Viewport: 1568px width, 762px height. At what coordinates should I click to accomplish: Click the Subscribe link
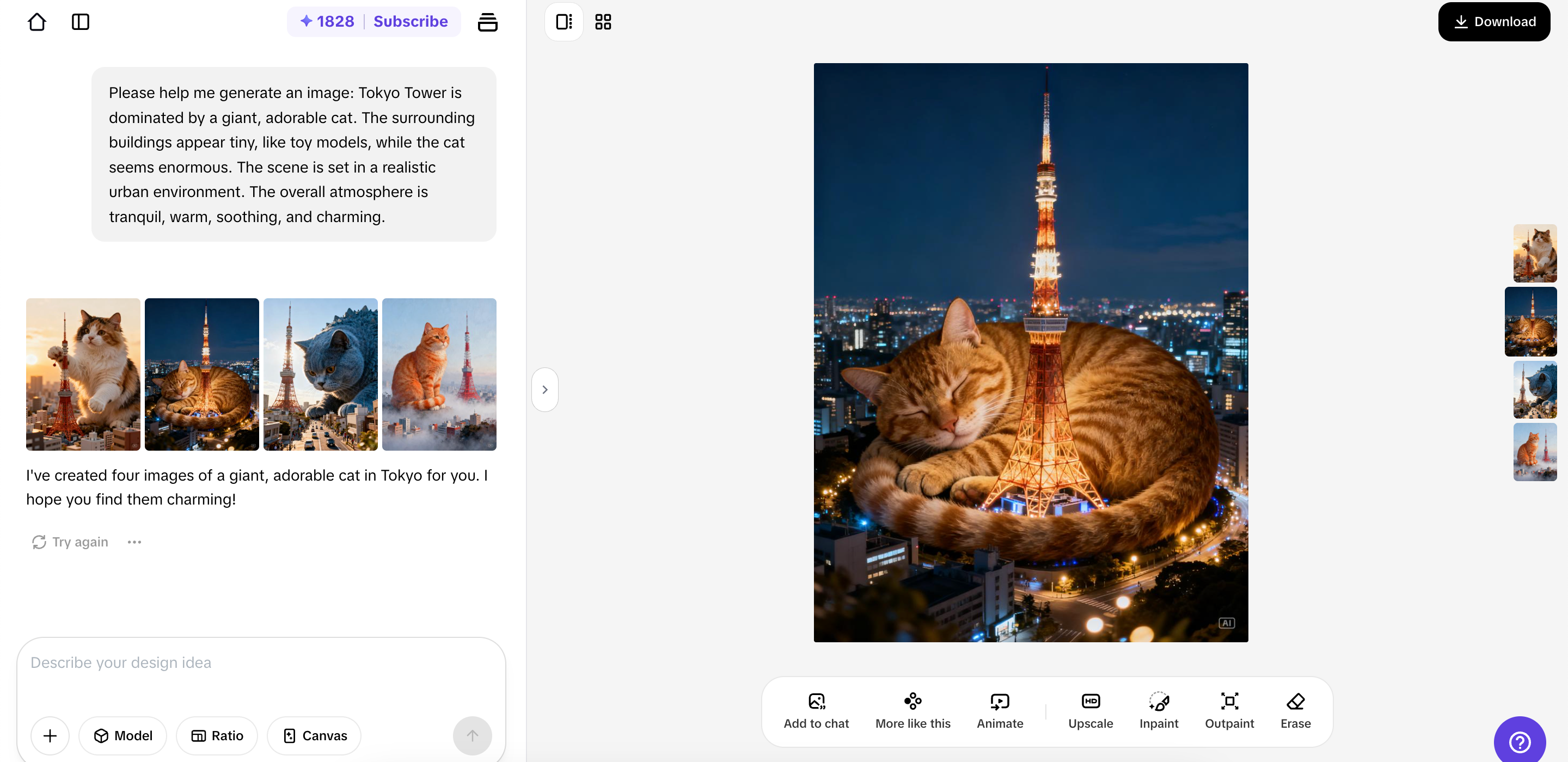click(x=411, y=22)
